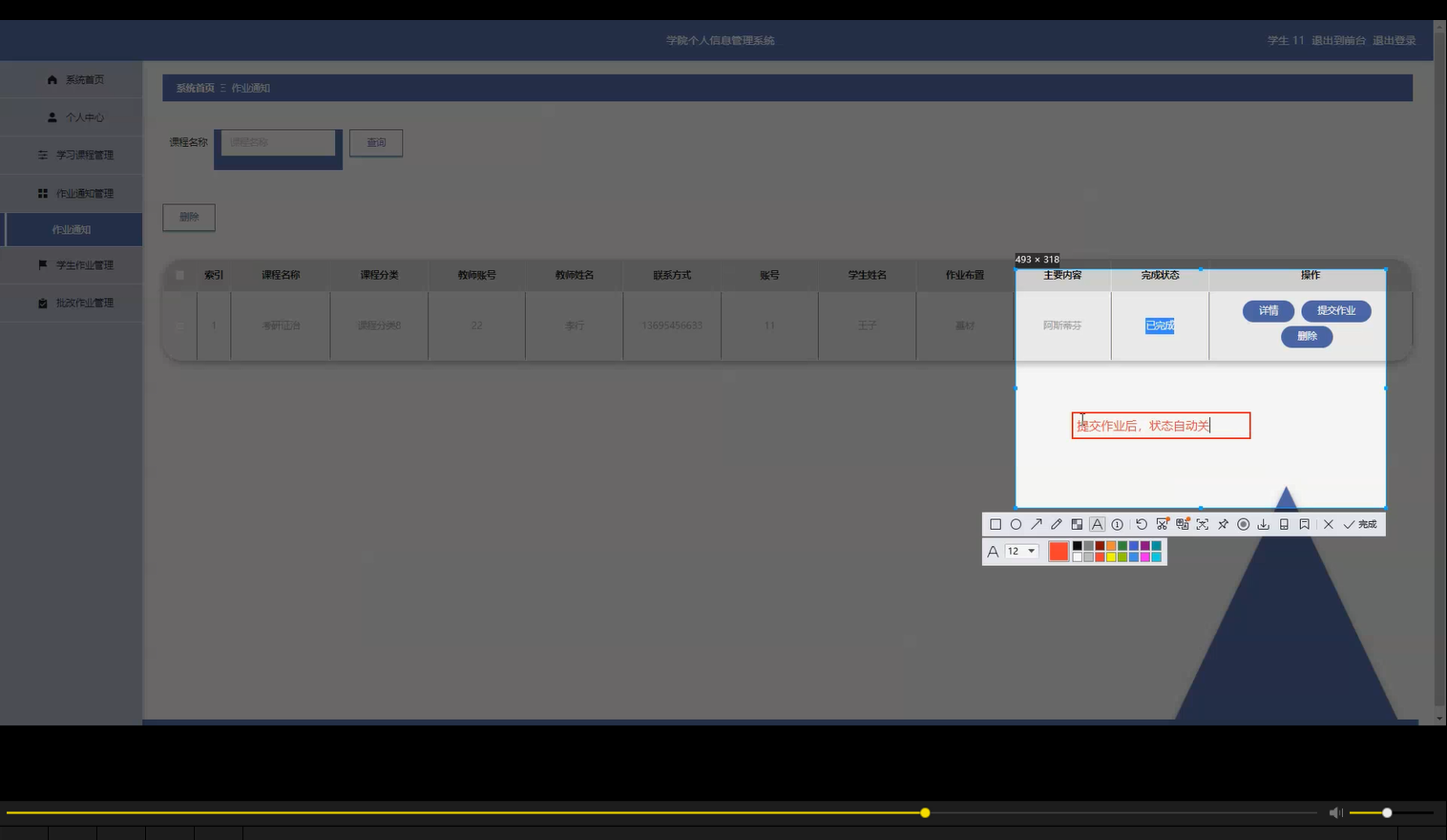Viewport: 1447px width, 840px height.
Task: Toggle the text annotation tool
Action: pyautogui.click(x=1097, y=524)
